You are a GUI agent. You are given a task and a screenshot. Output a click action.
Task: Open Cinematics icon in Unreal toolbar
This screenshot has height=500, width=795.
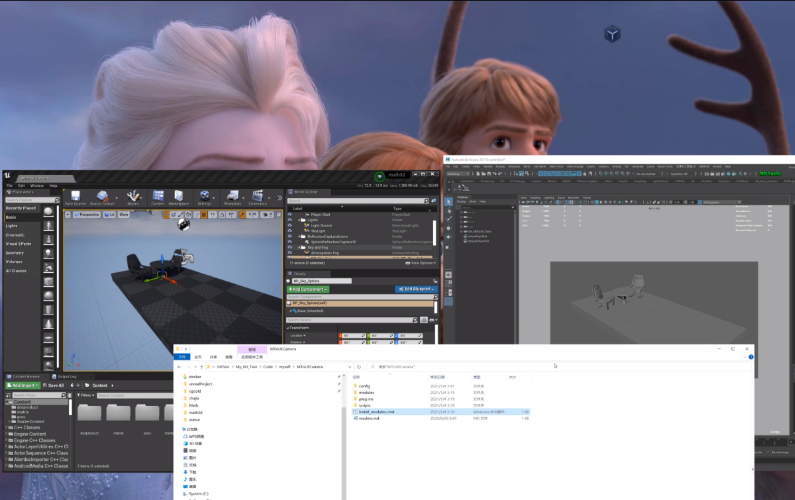(258, 197)
